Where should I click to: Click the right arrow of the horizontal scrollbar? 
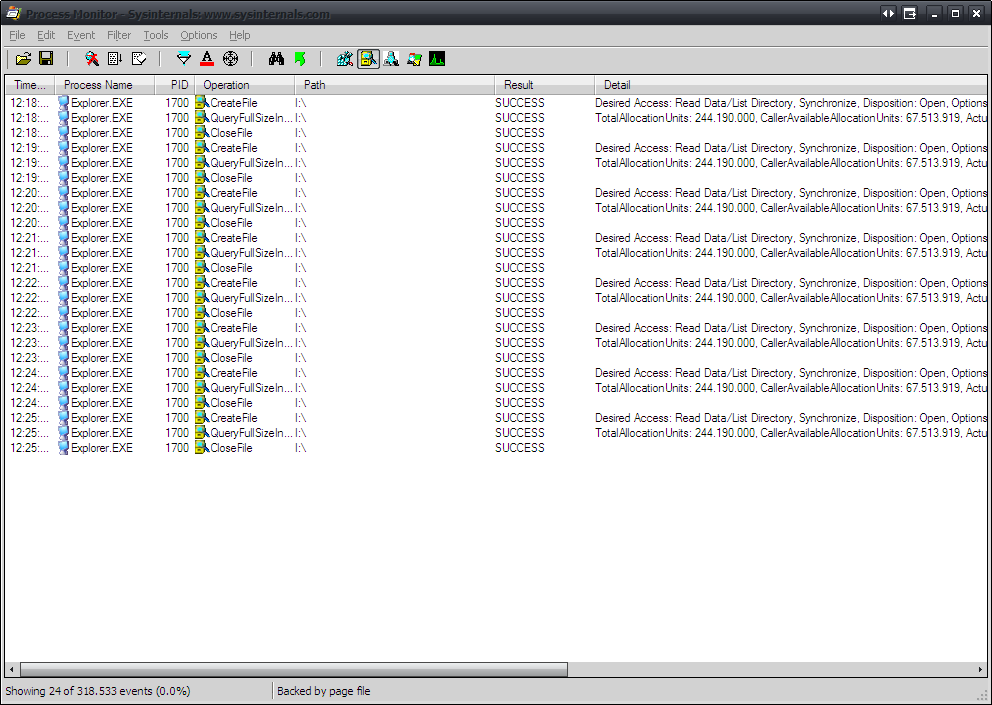tap(981, 670)
